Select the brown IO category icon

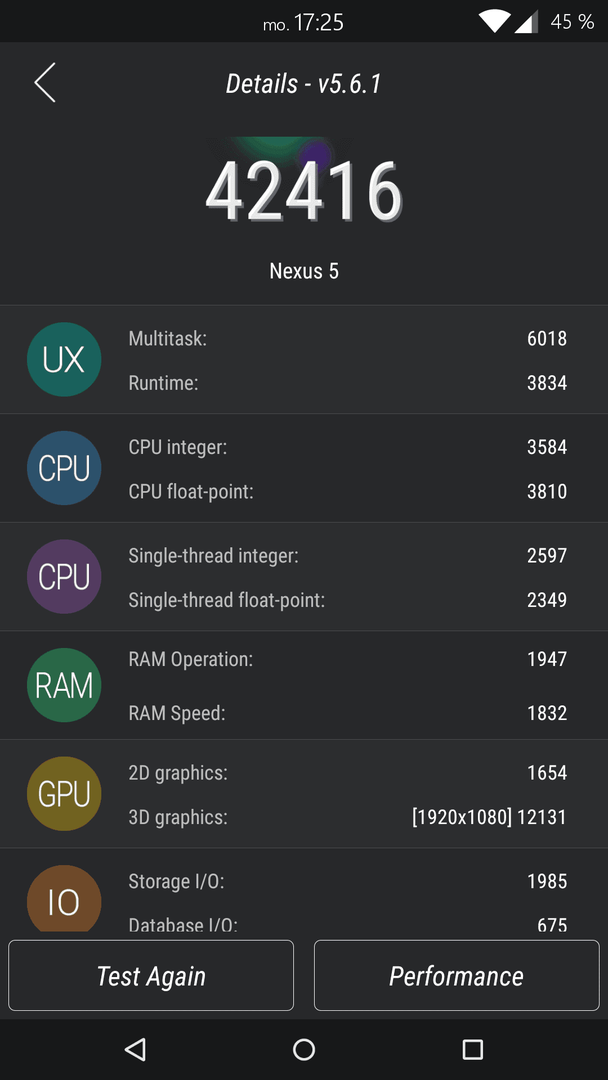[64, 898]
